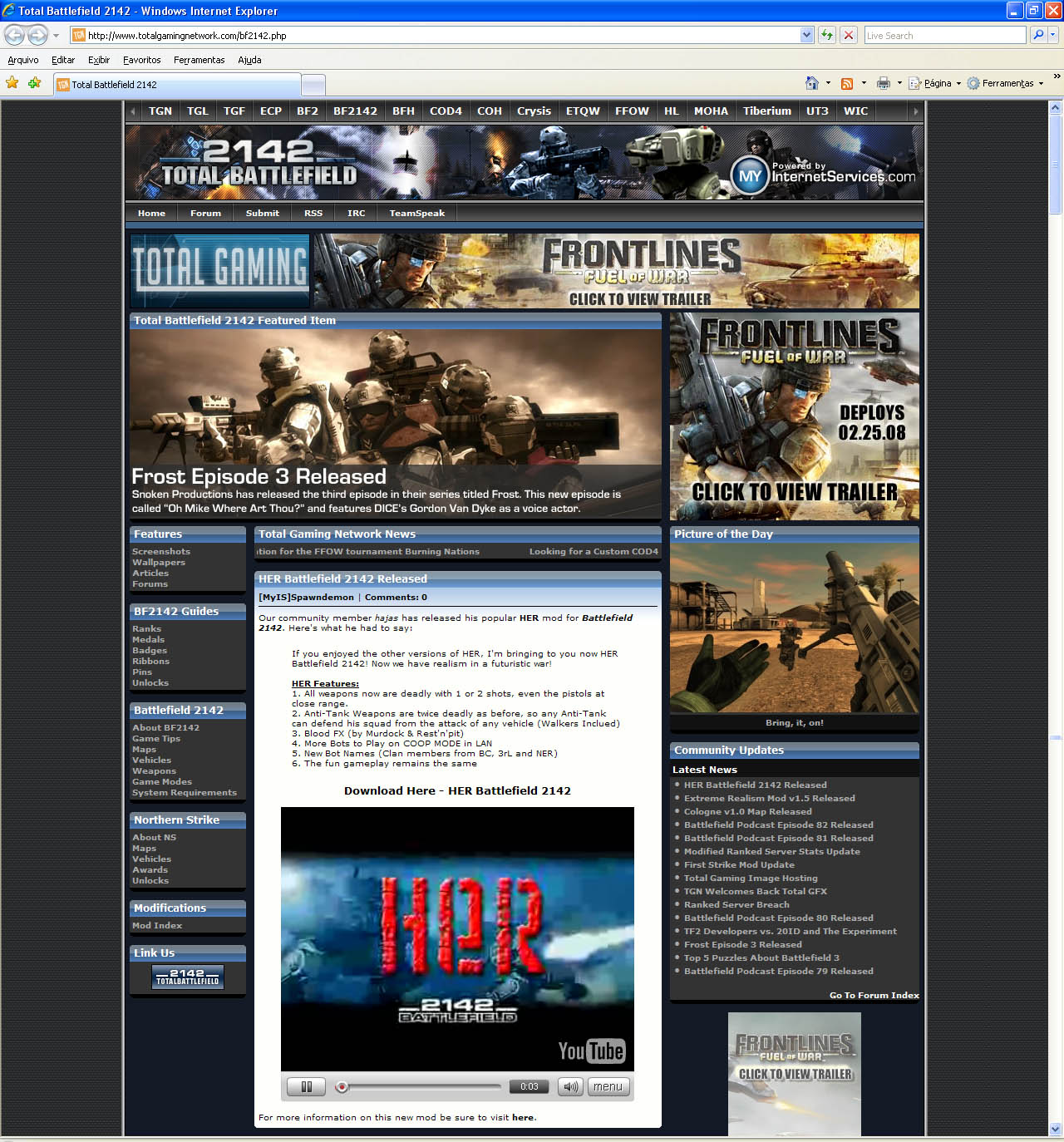
Task: Click the Favorites Center star icon
Action: tap(12, 83)
